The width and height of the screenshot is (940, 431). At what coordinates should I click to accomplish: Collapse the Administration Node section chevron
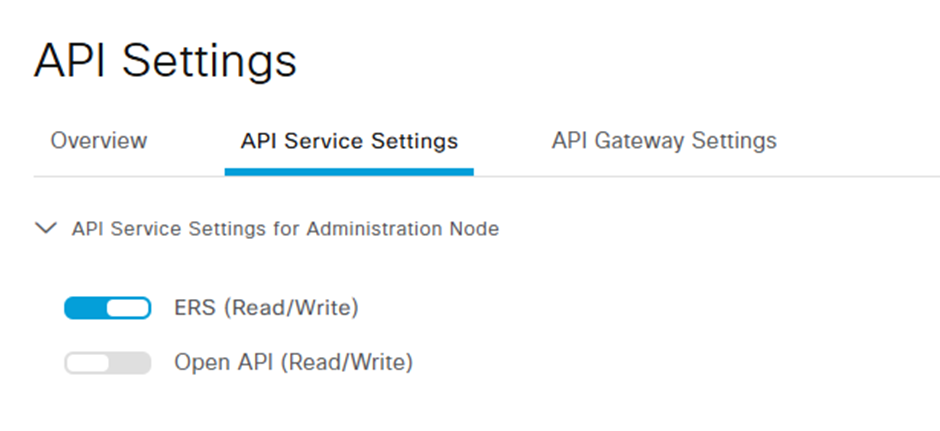[45, 229]
